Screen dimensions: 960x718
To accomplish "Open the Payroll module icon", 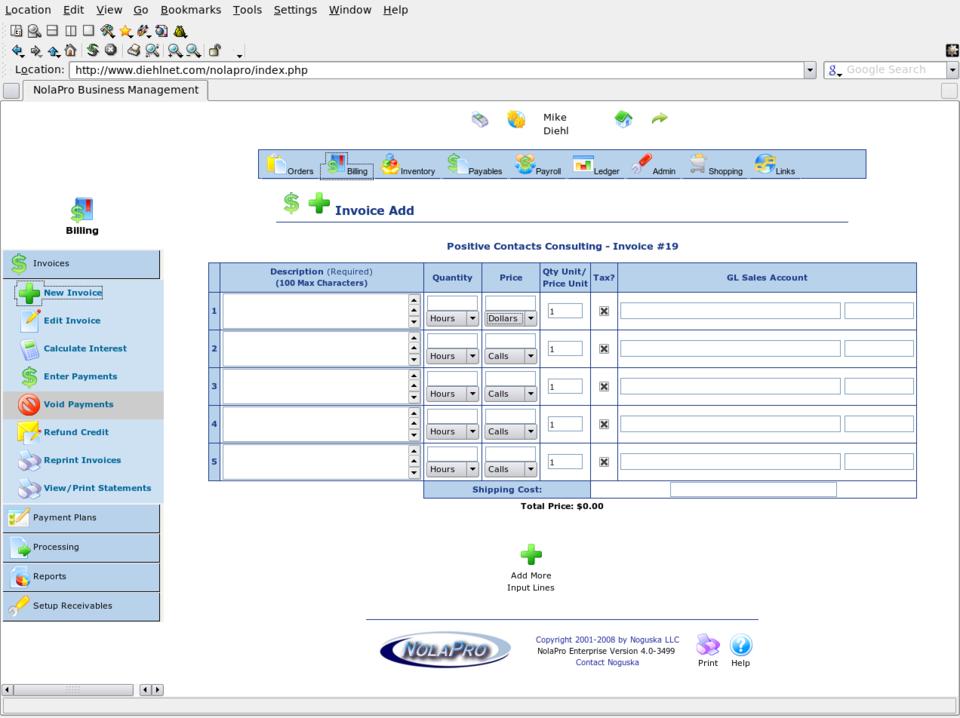I will 526,165.
